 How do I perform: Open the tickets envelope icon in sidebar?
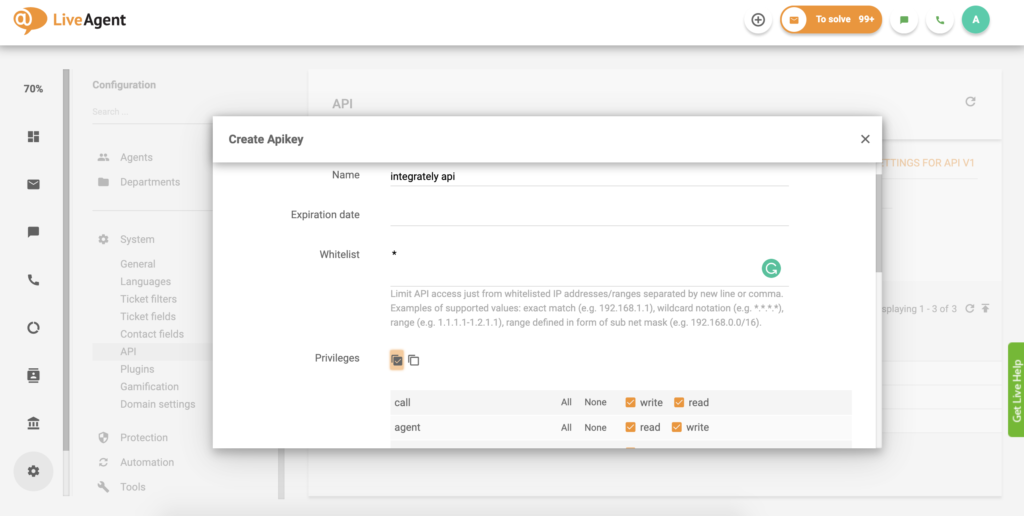click(33, 184)
